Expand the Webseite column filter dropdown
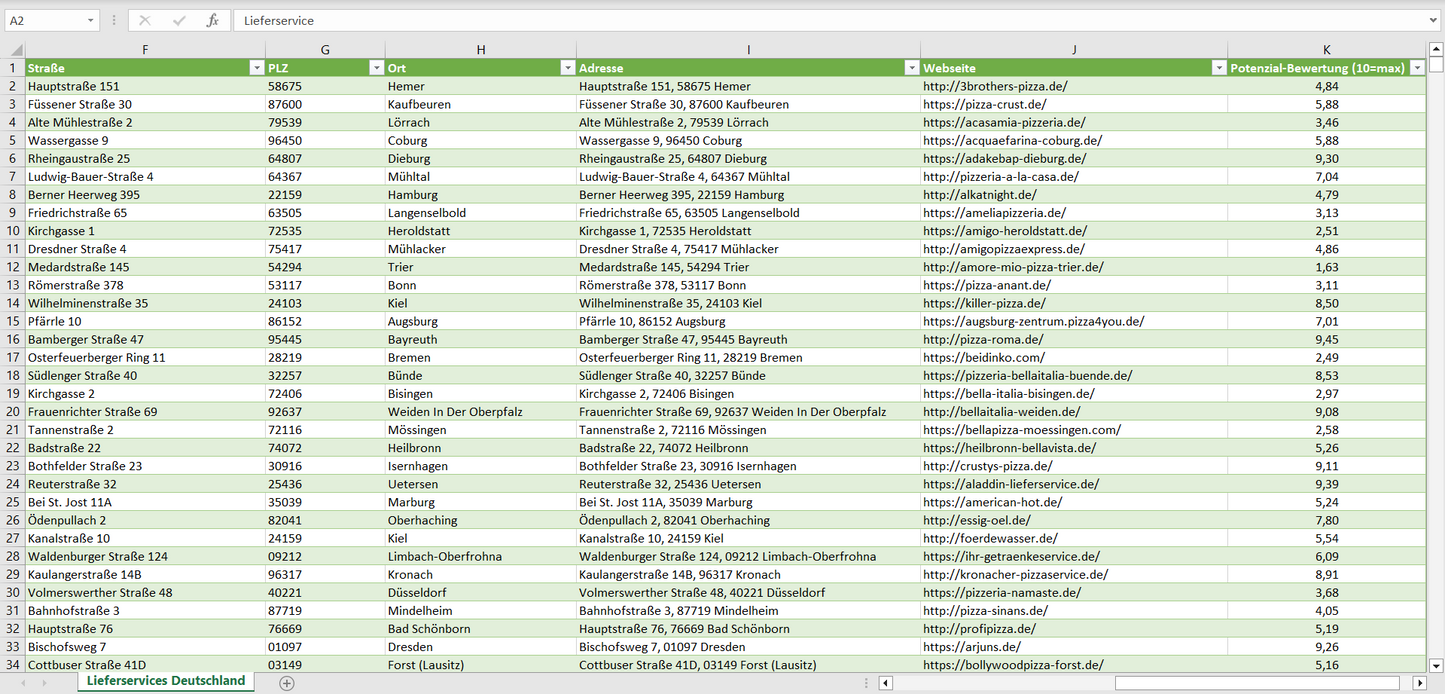The height and width of the screenshot is (694, 1445). (x=1218, y=68)
